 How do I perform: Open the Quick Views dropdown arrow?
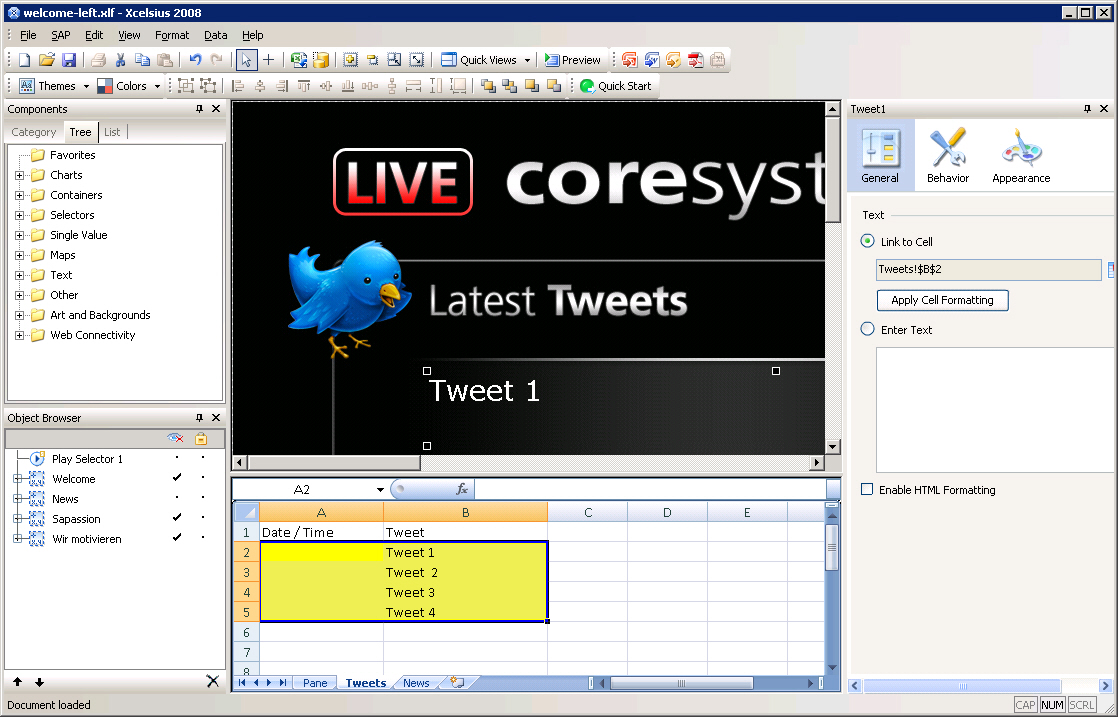tap(528, 60)
